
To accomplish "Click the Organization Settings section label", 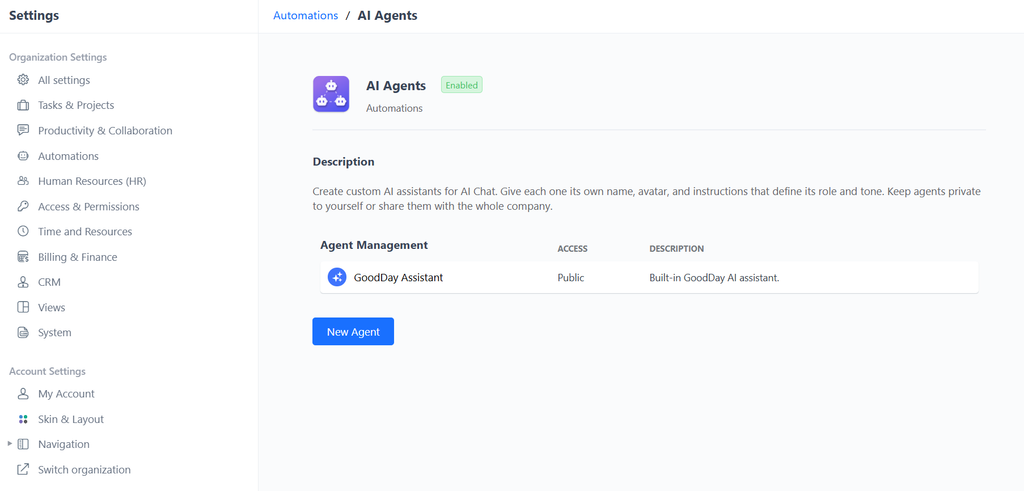I will pos(58,57).
